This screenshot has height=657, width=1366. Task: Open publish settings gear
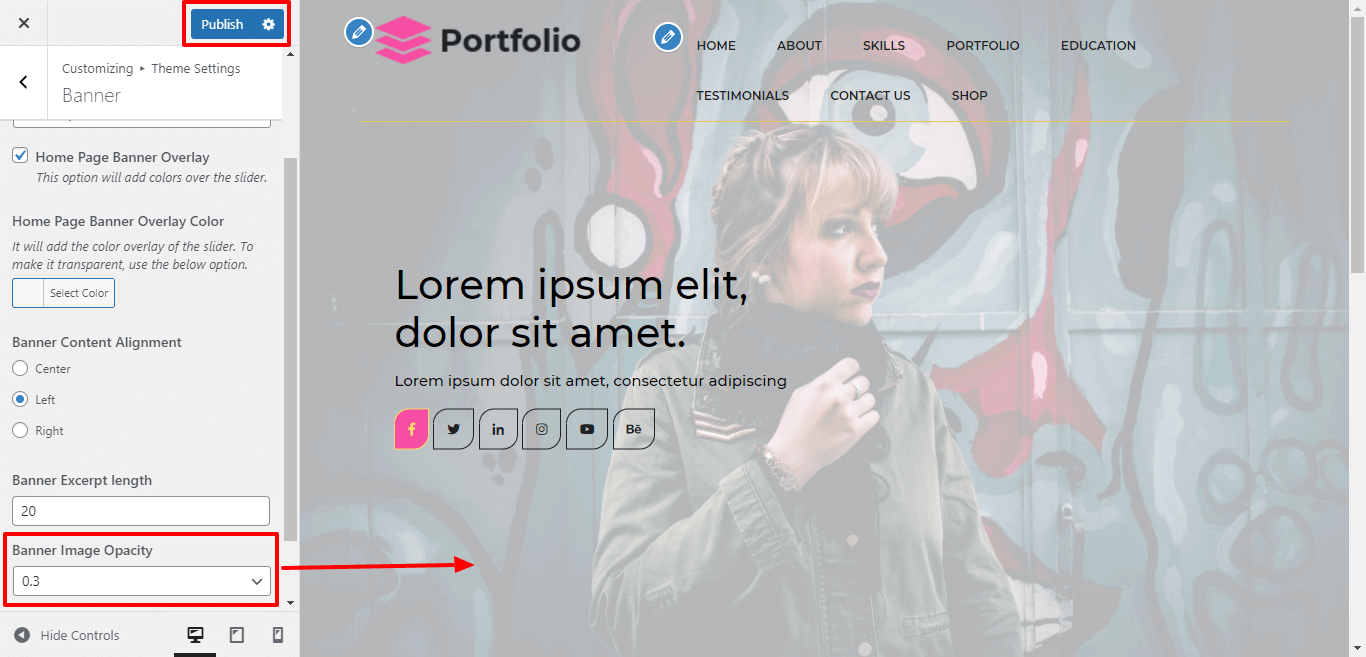tap(268, 24)
